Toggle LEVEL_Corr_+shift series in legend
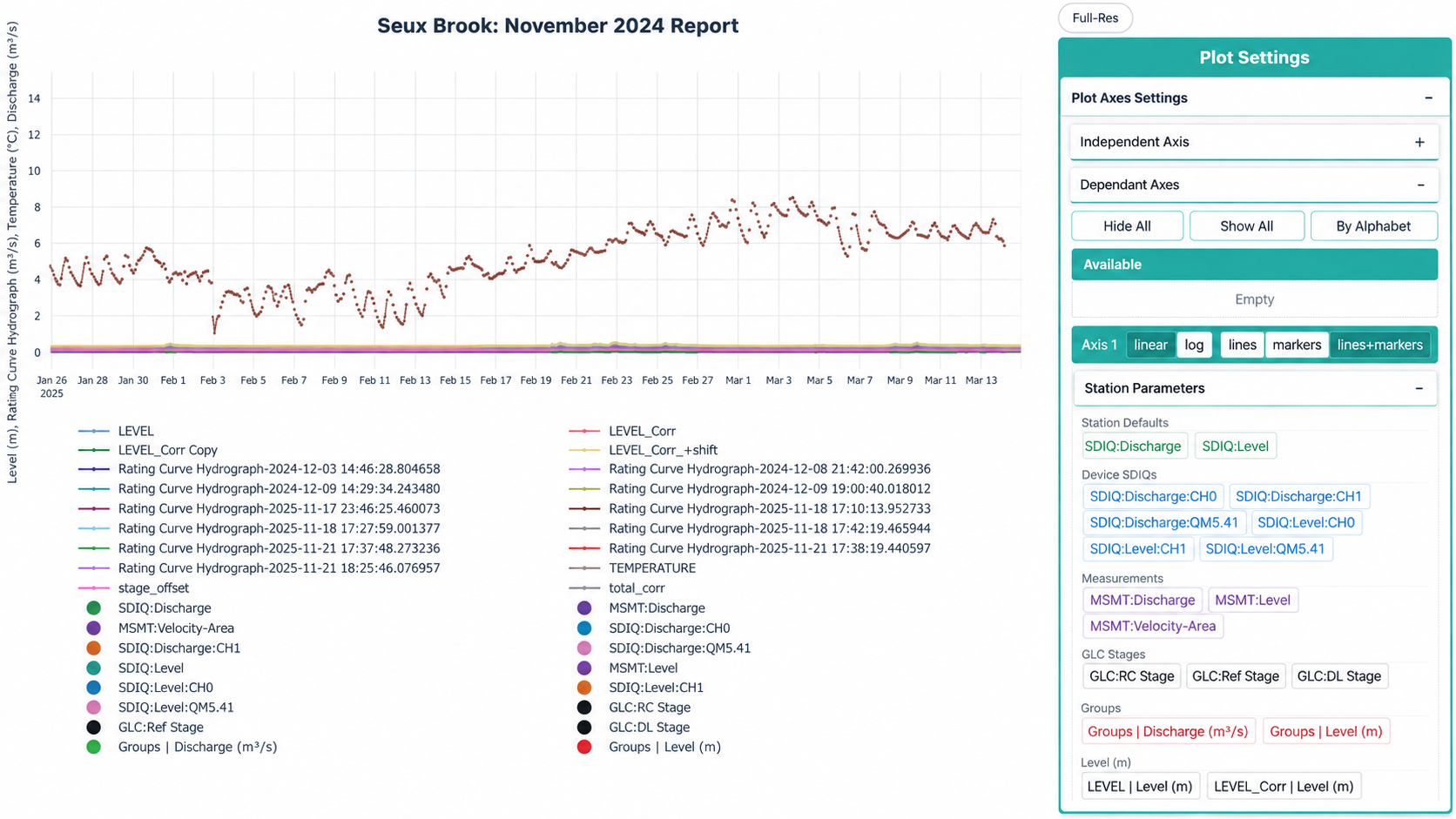Viewport: 1456px width, 819px height. coord(663,450)
